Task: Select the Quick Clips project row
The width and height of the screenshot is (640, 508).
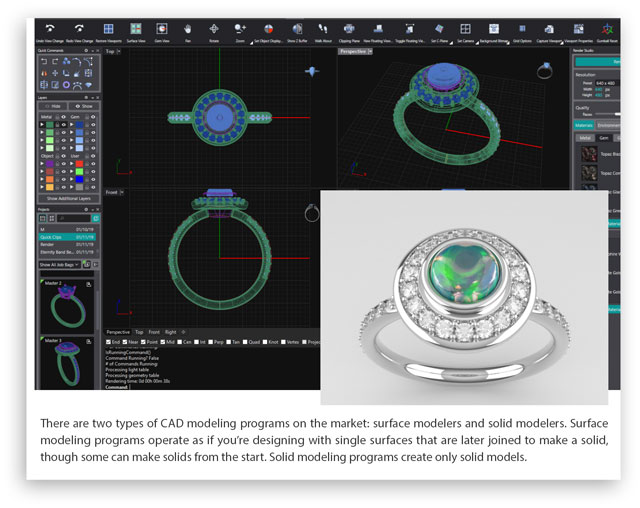Action: coord(67,237)
